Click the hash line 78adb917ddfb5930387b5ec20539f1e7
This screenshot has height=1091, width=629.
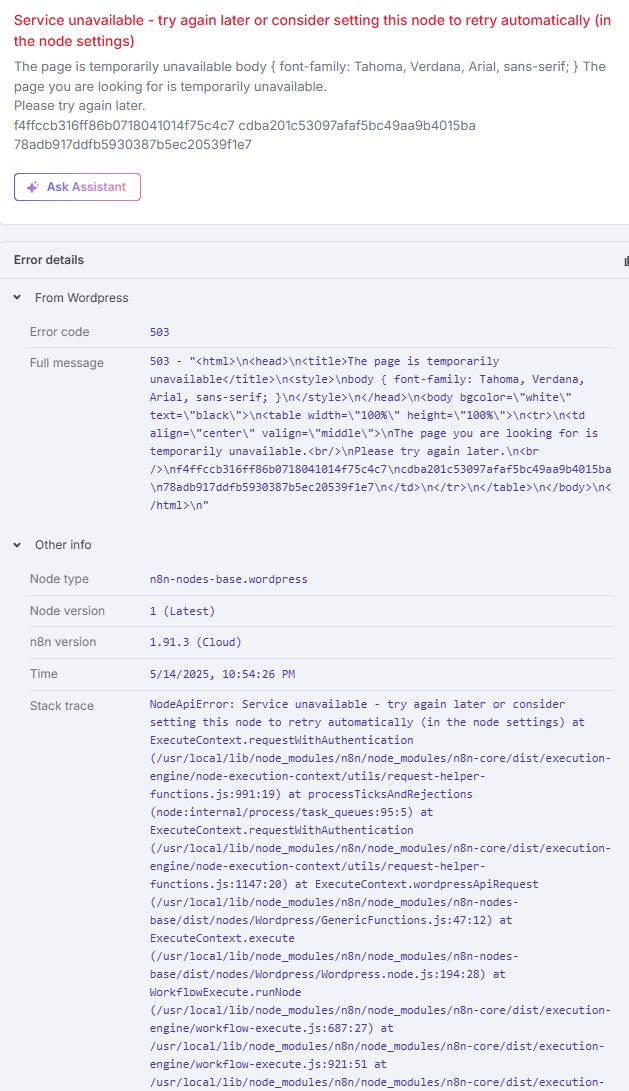click(133, 145)
